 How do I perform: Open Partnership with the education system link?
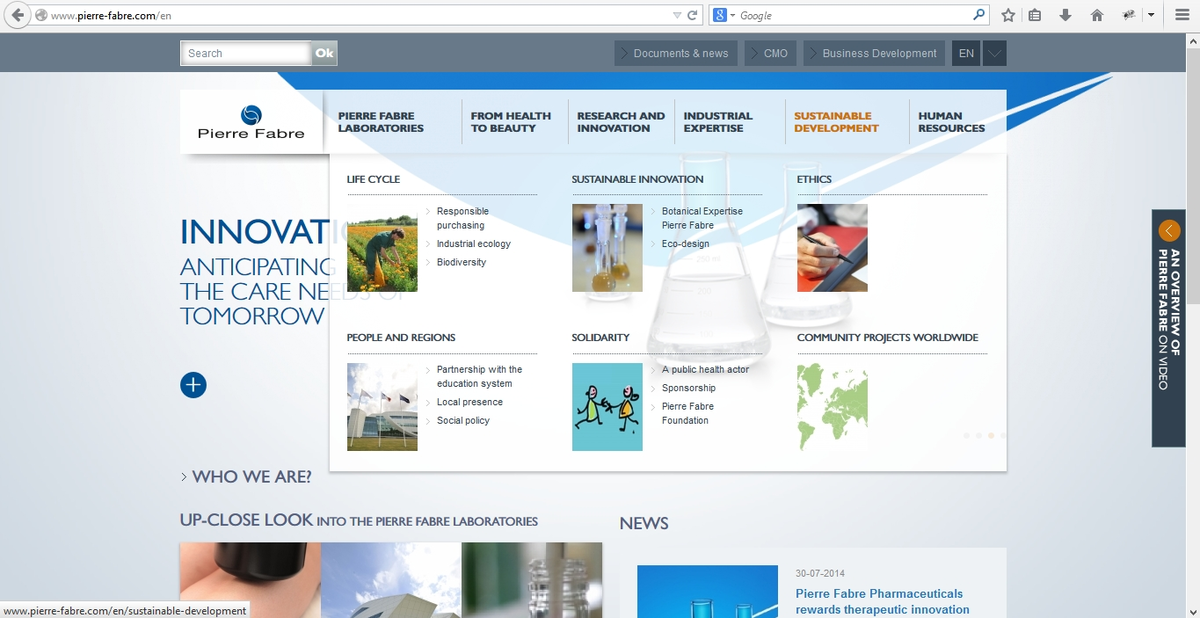pyautogui.click(x=479, y=376)
